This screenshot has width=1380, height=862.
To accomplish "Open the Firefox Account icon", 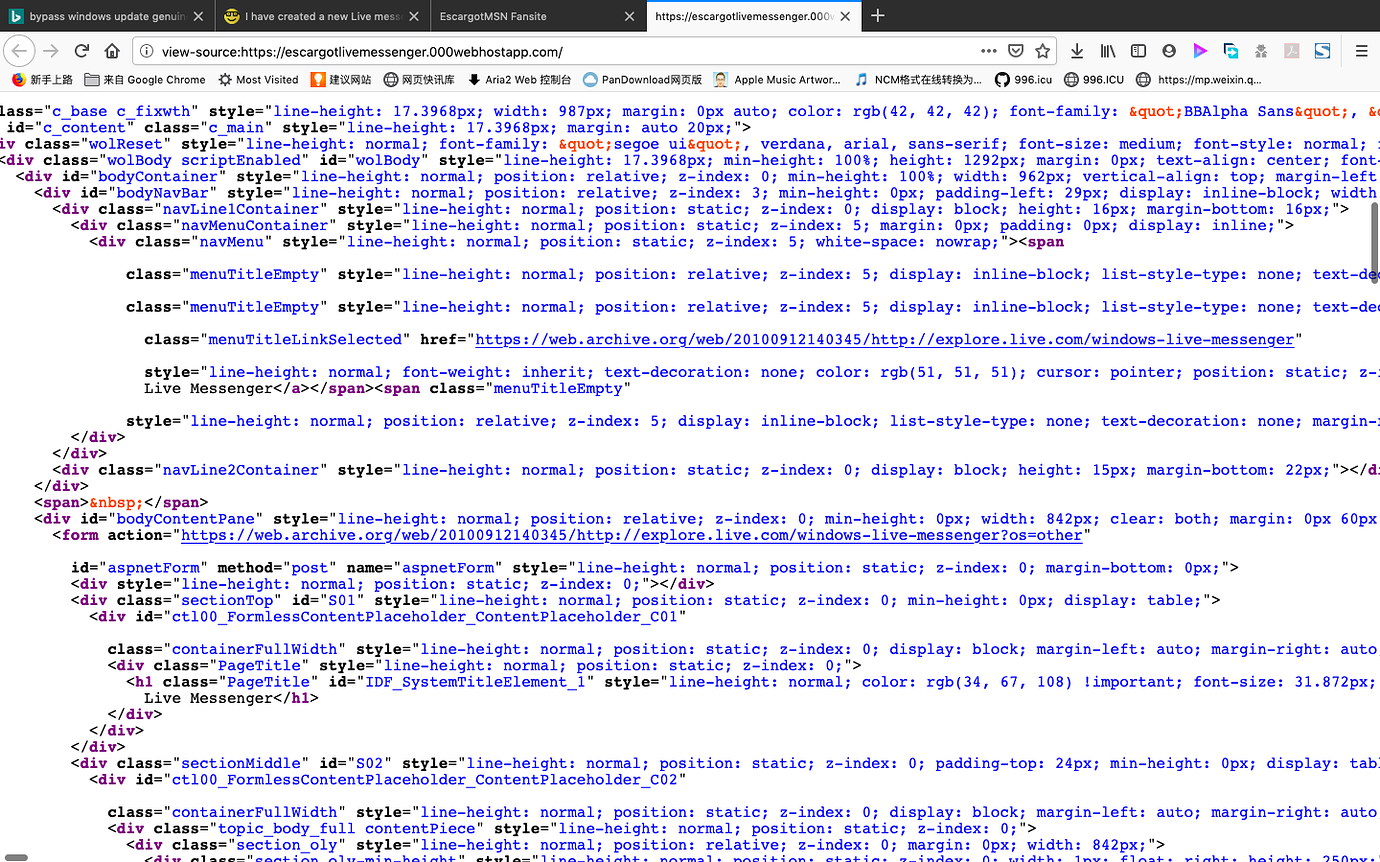I will point(1169,51).
